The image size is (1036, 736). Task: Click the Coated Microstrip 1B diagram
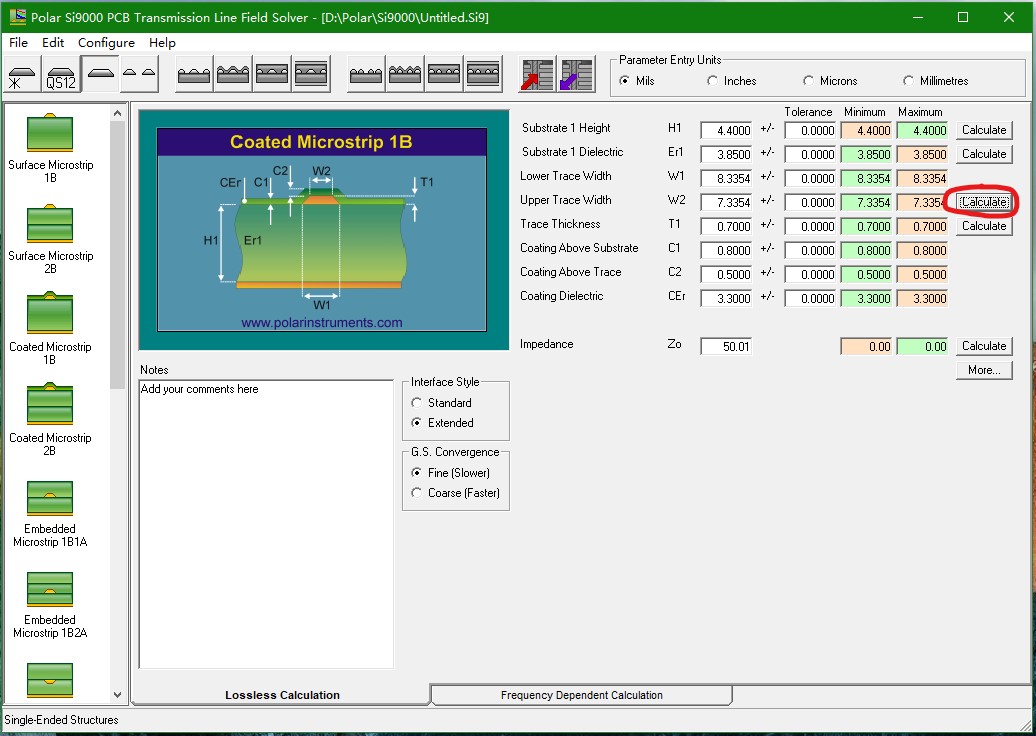[x=322, y=229]
